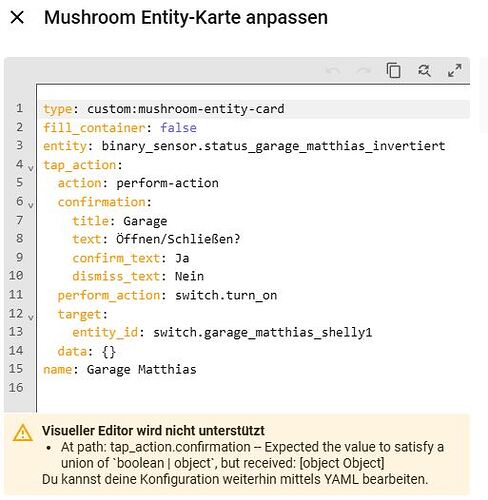Expand the code editor to fullscreen
488x500 pixels.
coord(455,71)
